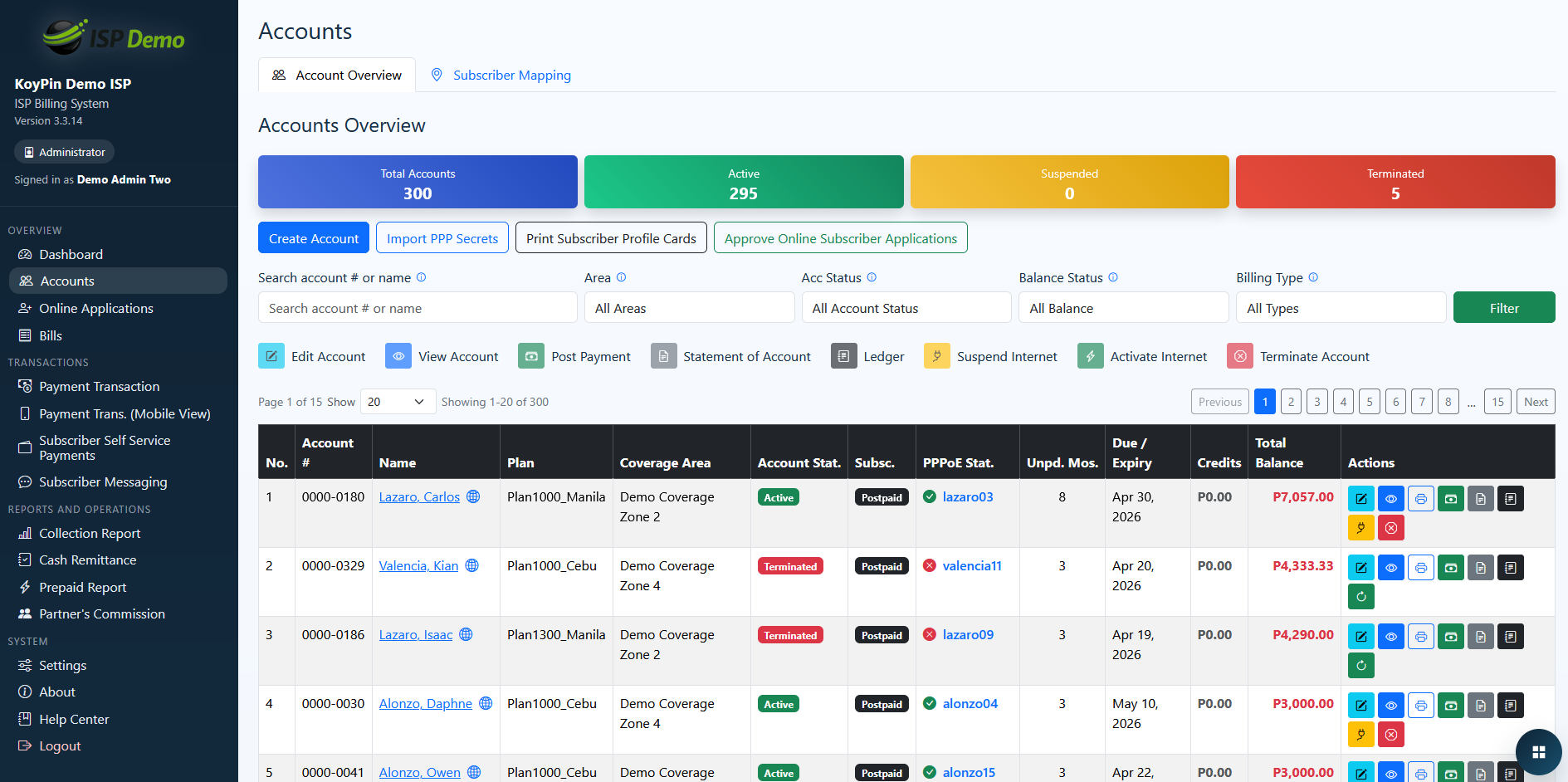1568x782 pixels.
Task: Click globe icon beside Lazaro, Carlos
Action: [x=473, y=496]
